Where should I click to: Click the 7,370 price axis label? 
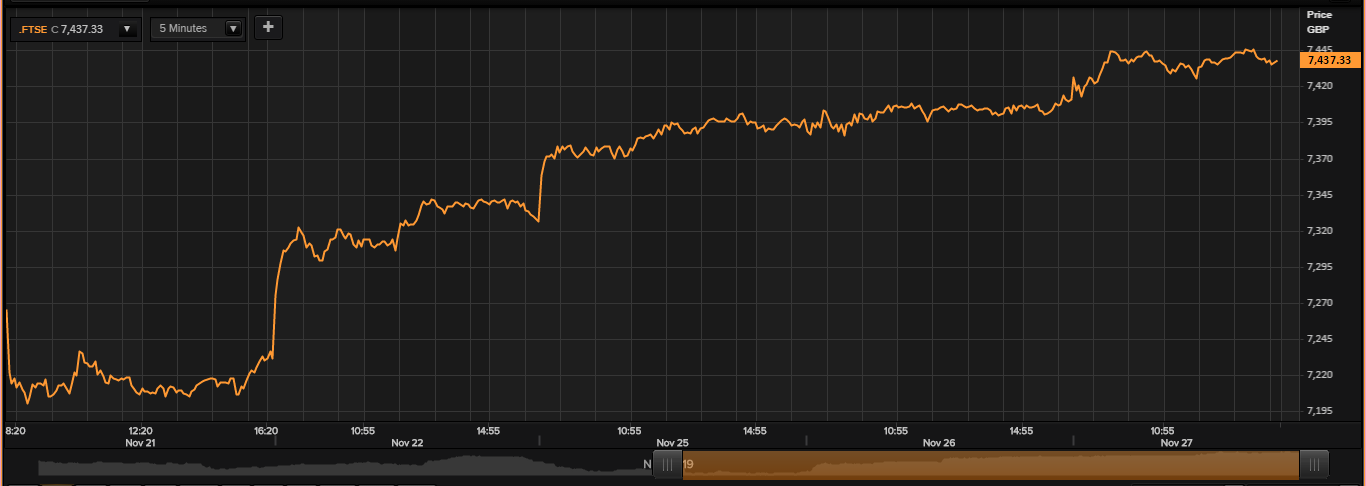click(x=1319, y=158)
